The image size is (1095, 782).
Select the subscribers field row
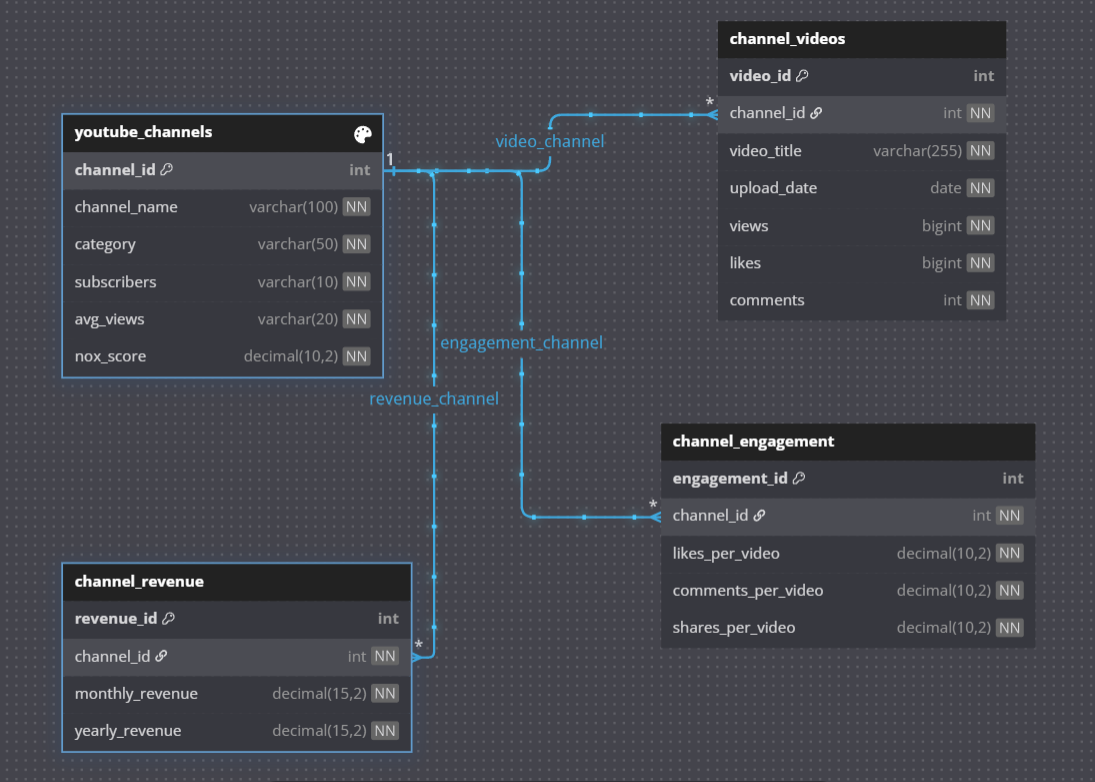click(223, 282)
